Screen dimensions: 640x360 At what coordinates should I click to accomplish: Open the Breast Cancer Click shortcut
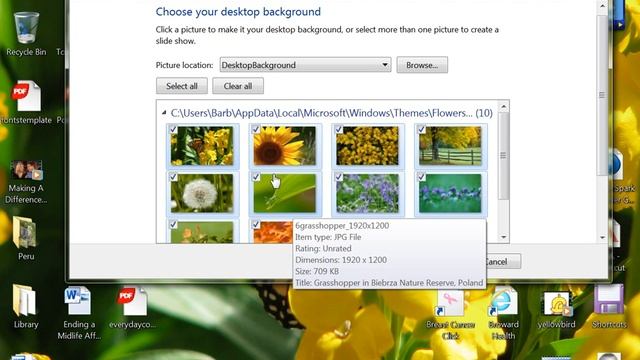pyautogui.click(x=450, y=315)
